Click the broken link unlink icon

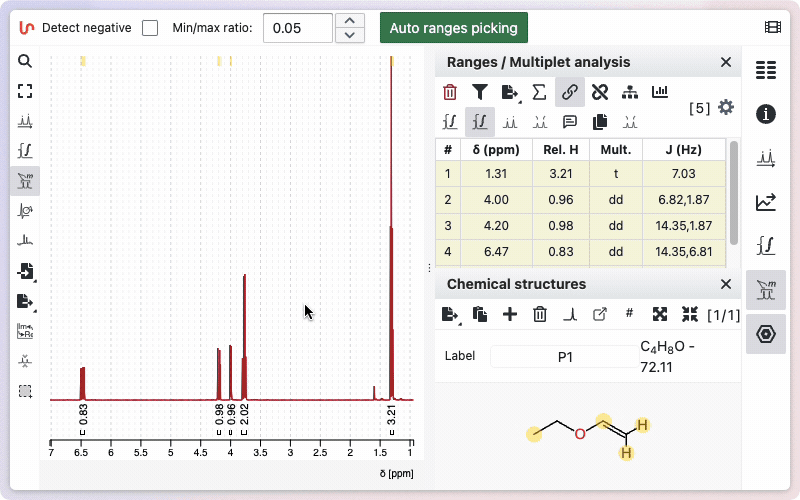click(599, 93)
